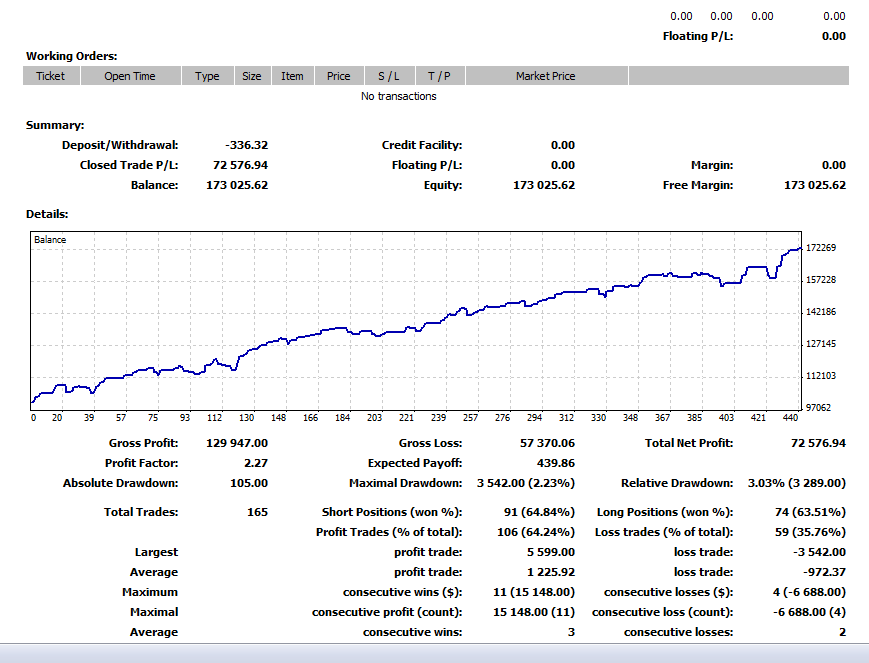The height and width of the screenshot is (663, 869).
Task: Click the Balance label inside chart
Action: [50, 240]
